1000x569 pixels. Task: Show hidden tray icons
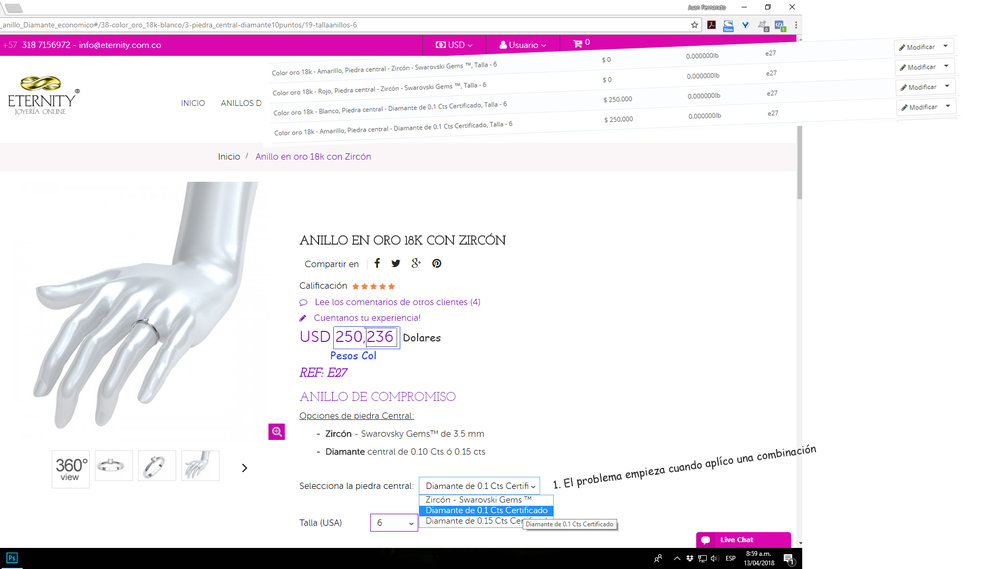677,558
